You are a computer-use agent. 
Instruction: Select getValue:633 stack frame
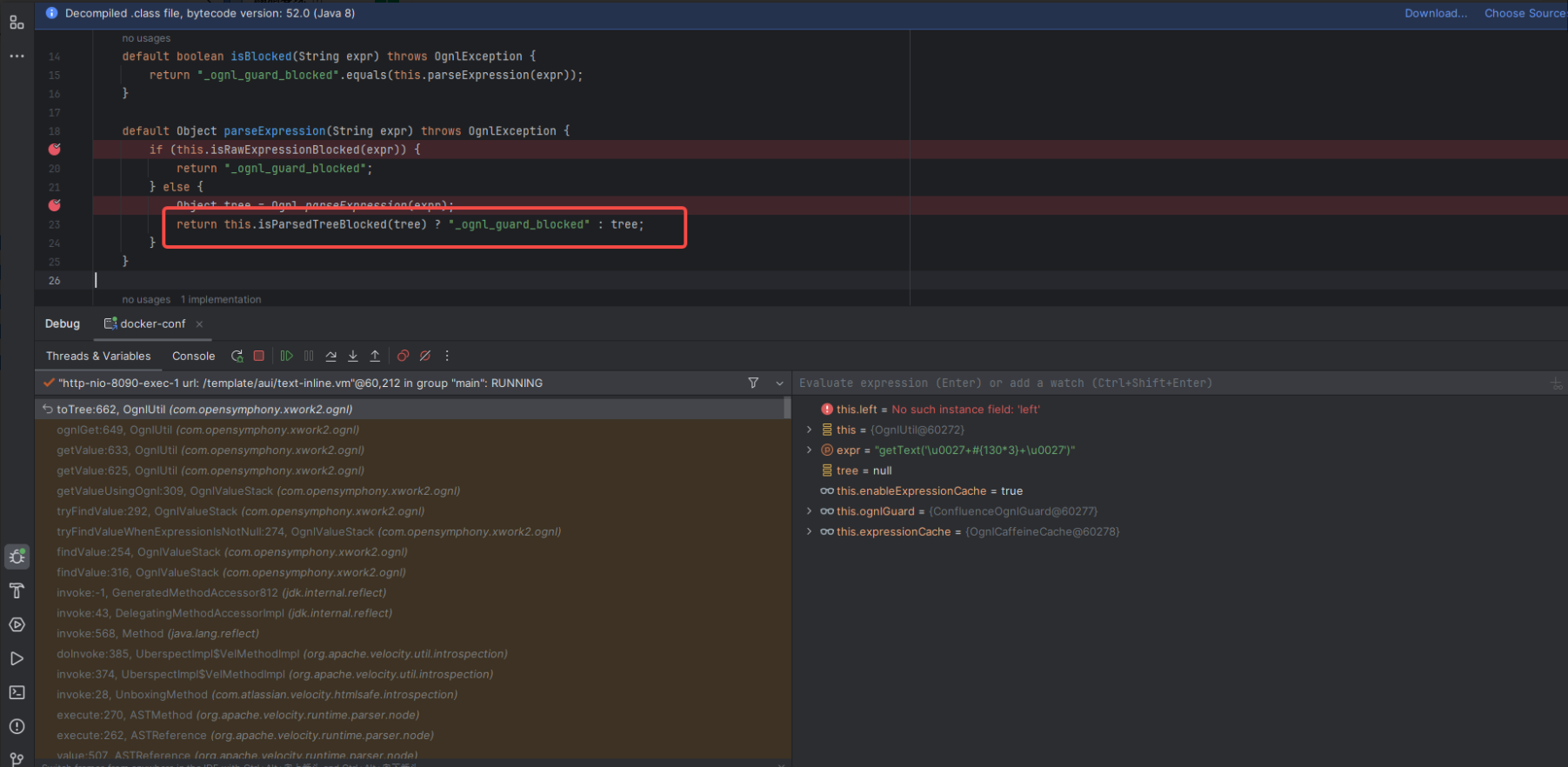(409, 450)
